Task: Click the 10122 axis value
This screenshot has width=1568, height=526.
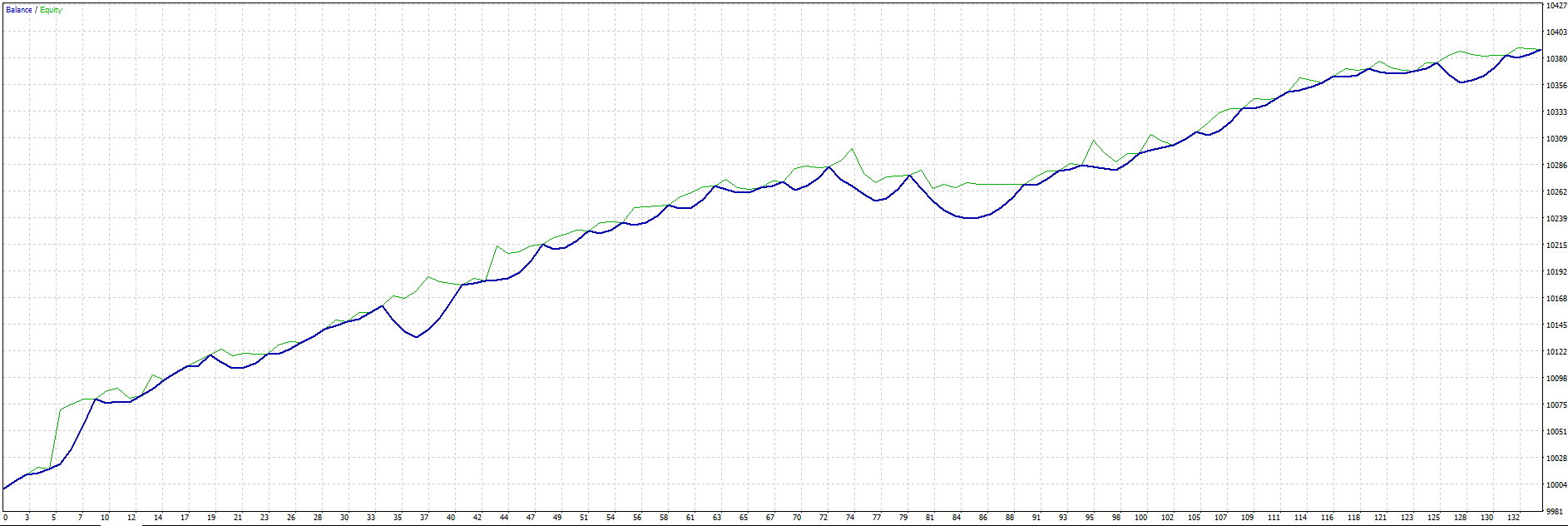Action: coord(1556,351)
